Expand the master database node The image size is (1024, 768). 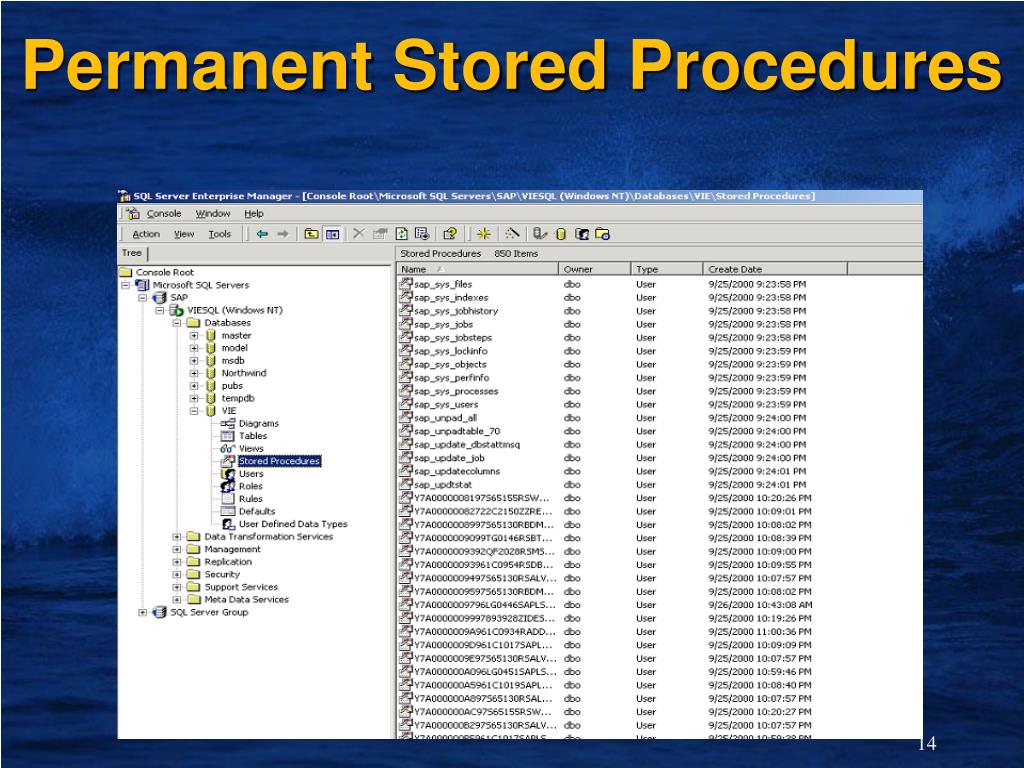click(194, 336)
